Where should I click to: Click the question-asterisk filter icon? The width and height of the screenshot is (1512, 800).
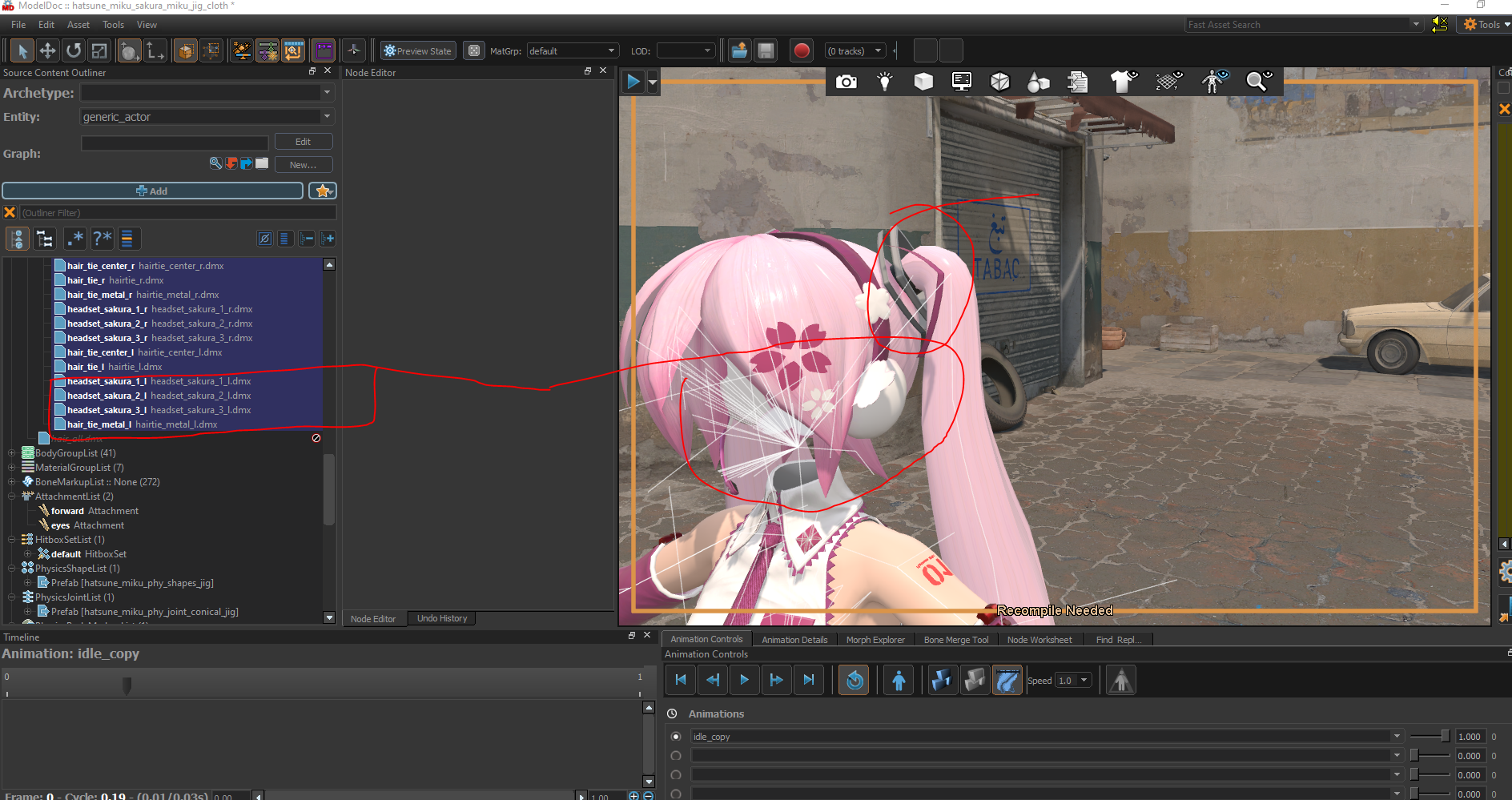coord(102,239)
